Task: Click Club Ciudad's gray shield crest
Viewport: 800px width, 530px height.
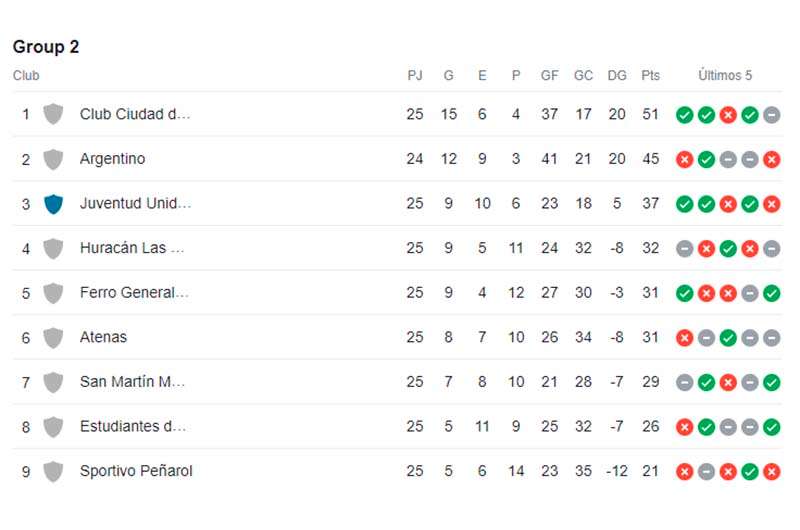Action: 54,114
